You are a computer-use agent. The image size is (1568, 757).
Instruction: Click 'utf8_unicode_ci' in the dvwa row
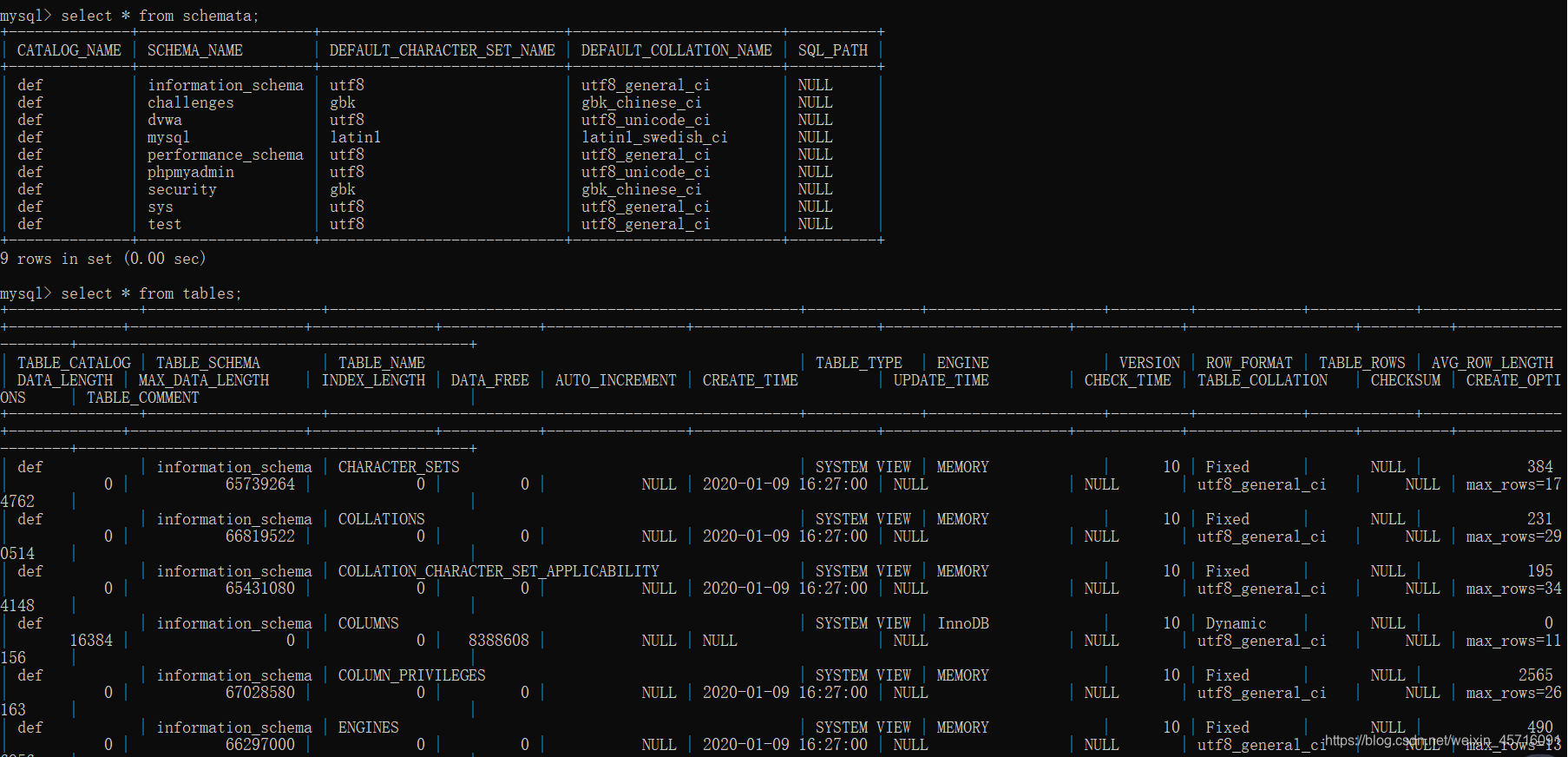point(646,120)
